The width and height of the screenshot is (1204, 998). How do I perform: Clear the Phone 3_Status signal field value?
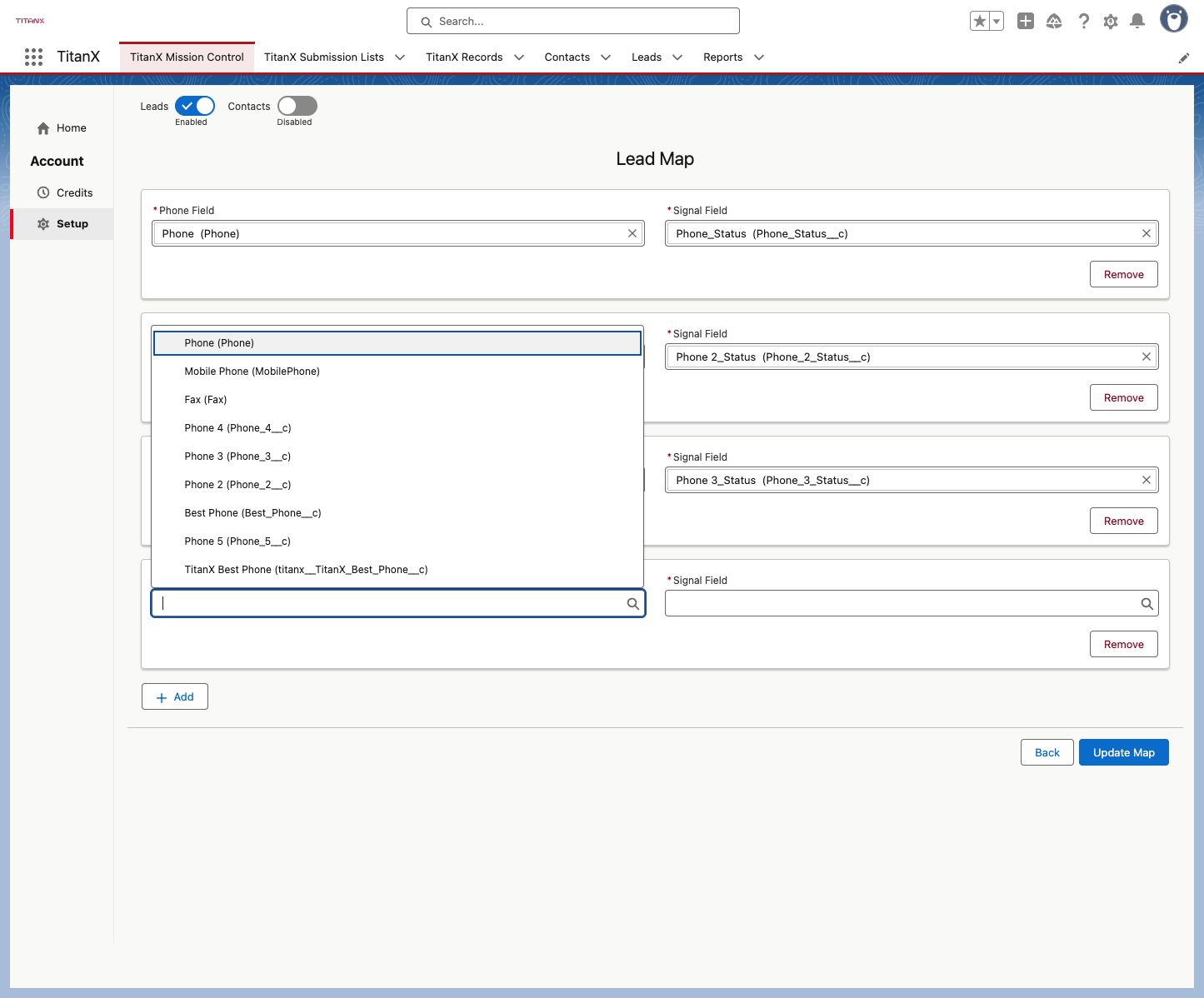coord(1147,480)
